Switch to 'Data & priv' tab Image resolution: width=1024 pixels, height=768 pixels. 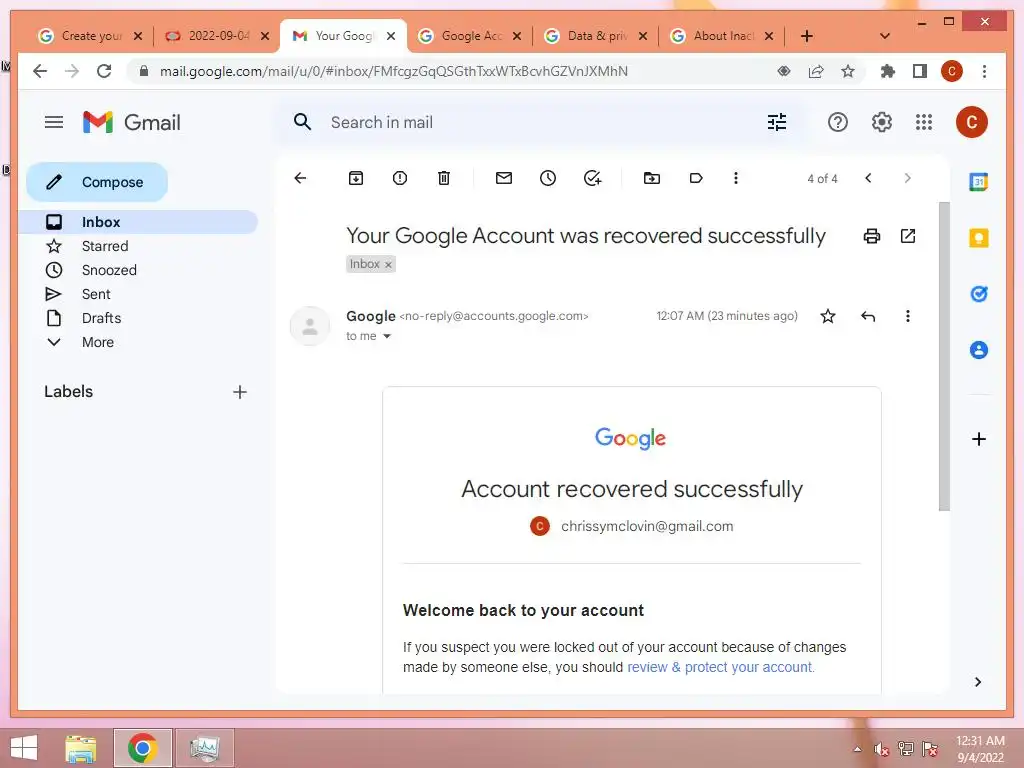coord(596,36)
